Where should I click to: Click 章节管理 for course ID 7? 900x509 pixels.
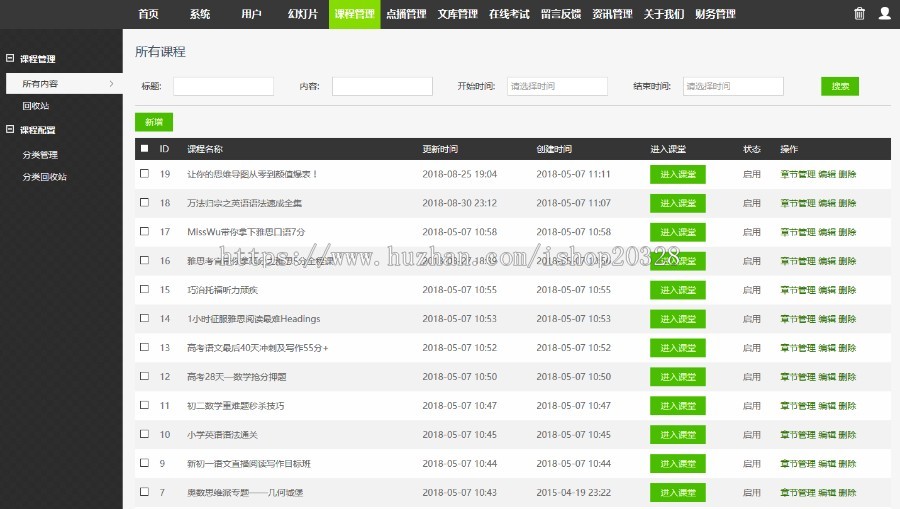click(798, 492)
